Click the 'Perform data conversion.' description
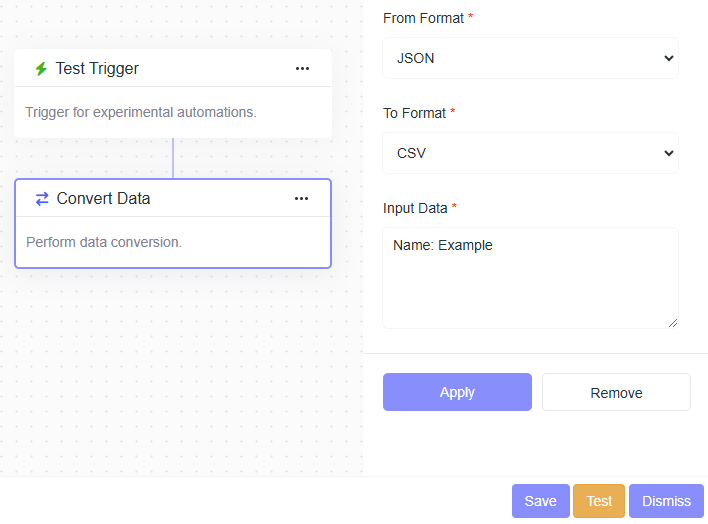Image resolution: width=708 pixels, height=524 pixels. pyautogui.click(x=104, y=242)
